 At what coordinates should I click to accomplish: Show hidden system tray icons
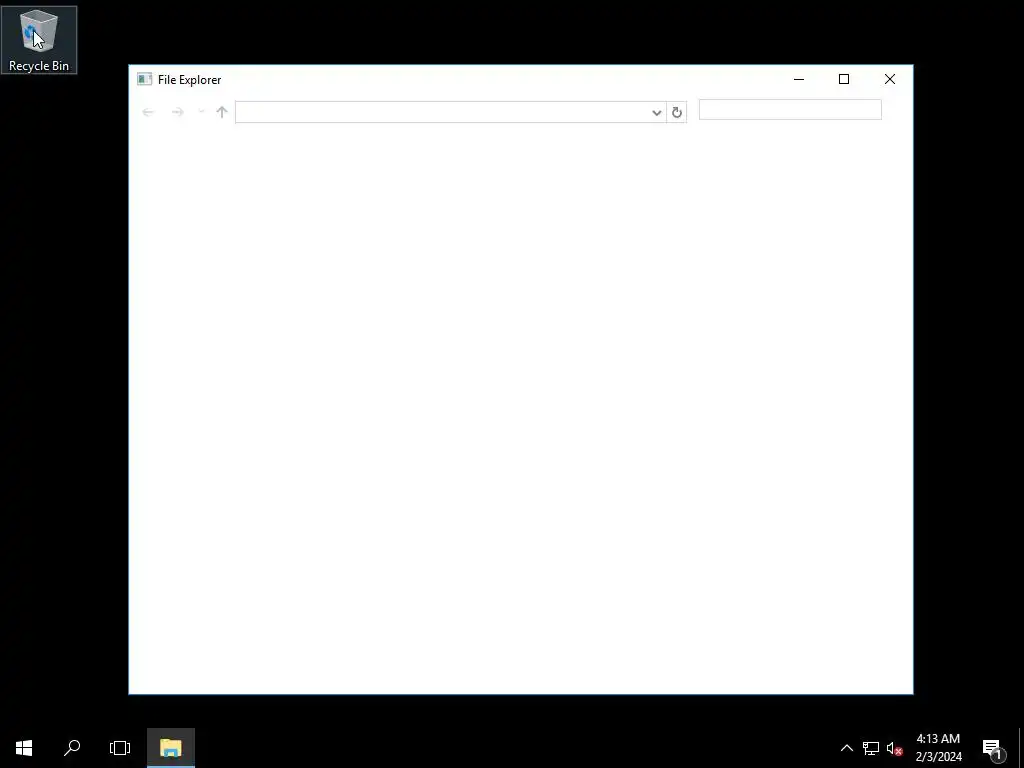click(846, 748)
